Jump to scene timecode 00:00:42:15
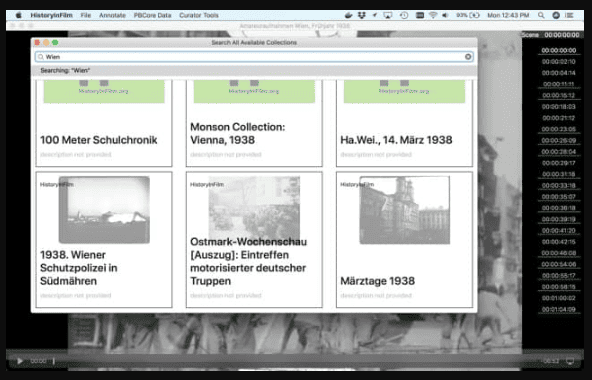592x380 pixels. pos(559,242)
